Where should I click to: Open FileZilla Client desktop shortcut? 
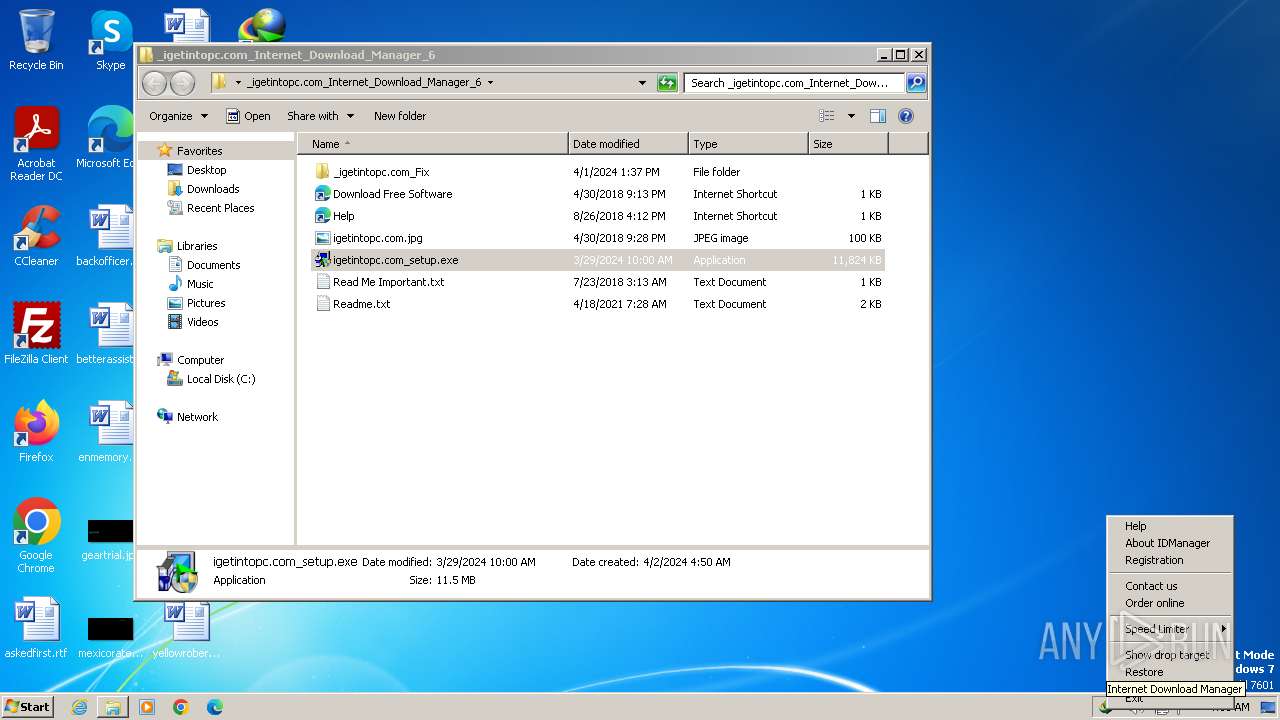coord(36,334)
